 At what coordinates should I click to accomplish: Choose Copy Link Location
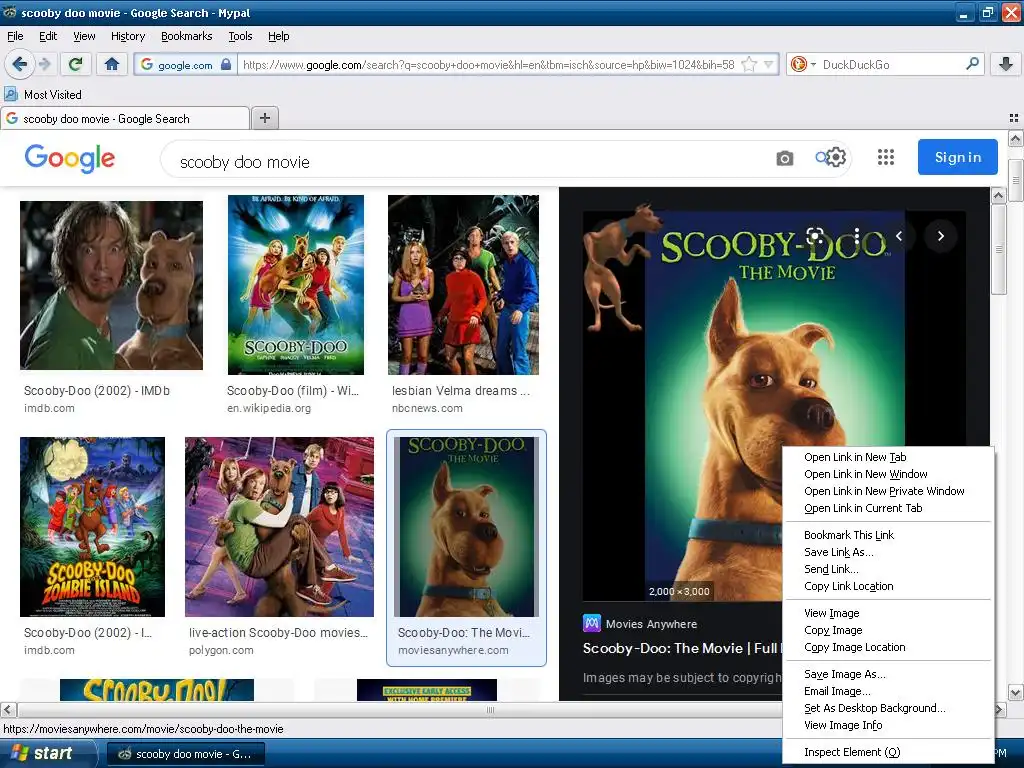(848, 586)
